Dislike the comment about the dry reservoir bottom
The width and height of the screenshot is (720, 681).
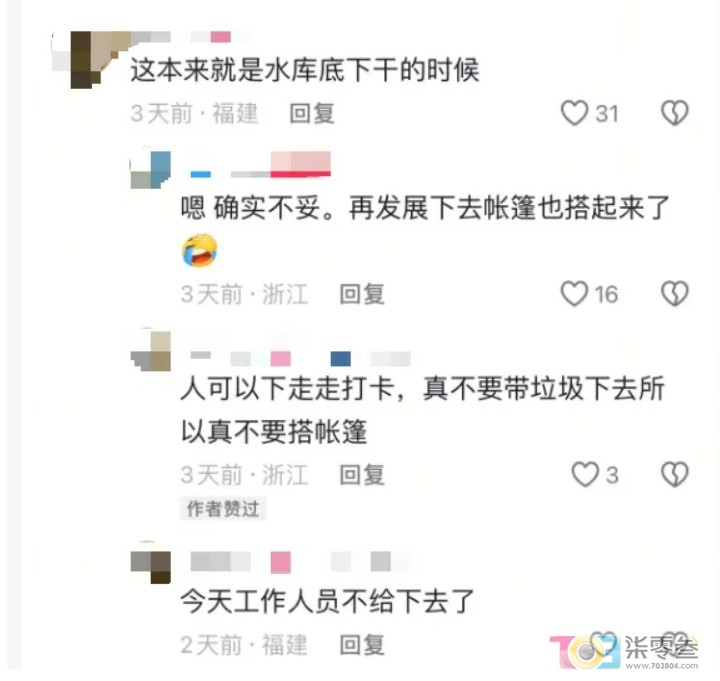coord(675,113)
